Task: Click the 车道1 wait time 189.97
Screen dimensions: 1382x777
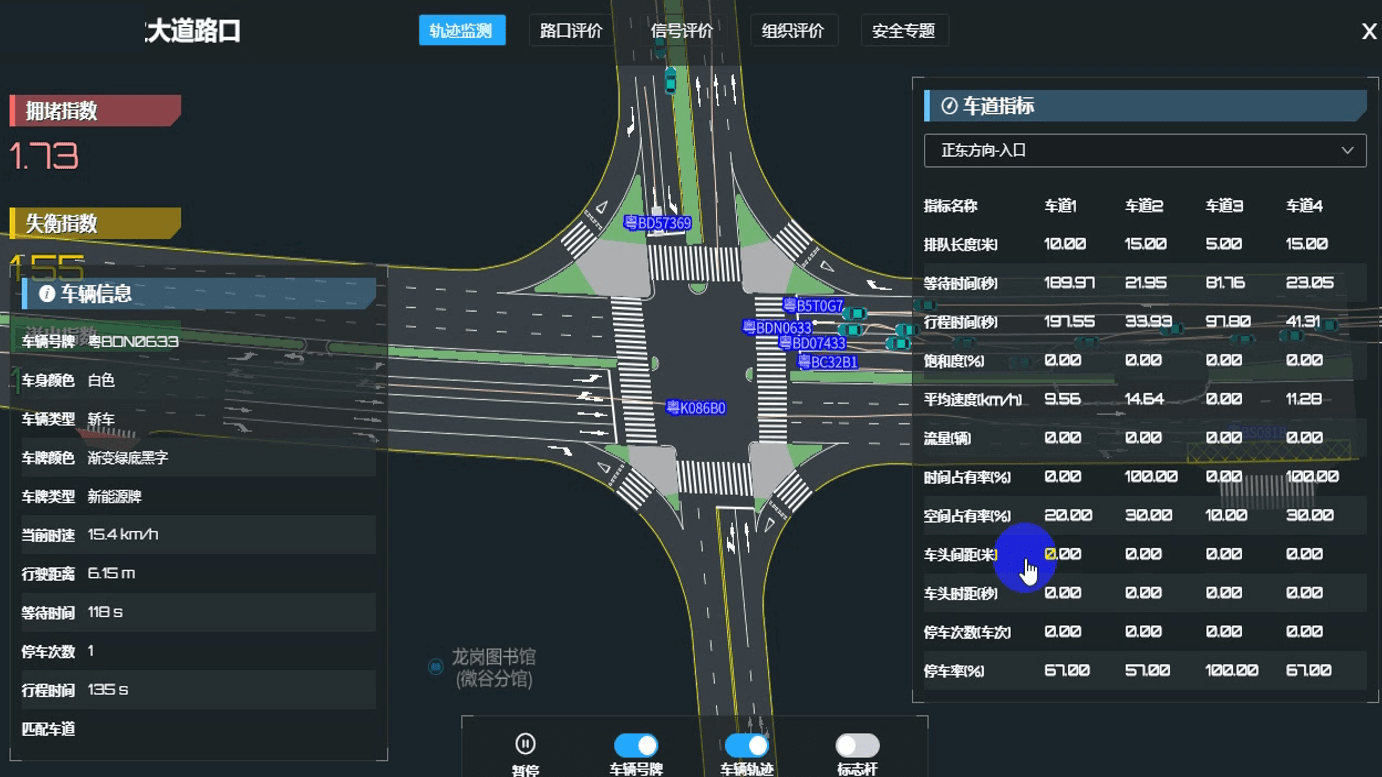Action: coord(1069,283)
